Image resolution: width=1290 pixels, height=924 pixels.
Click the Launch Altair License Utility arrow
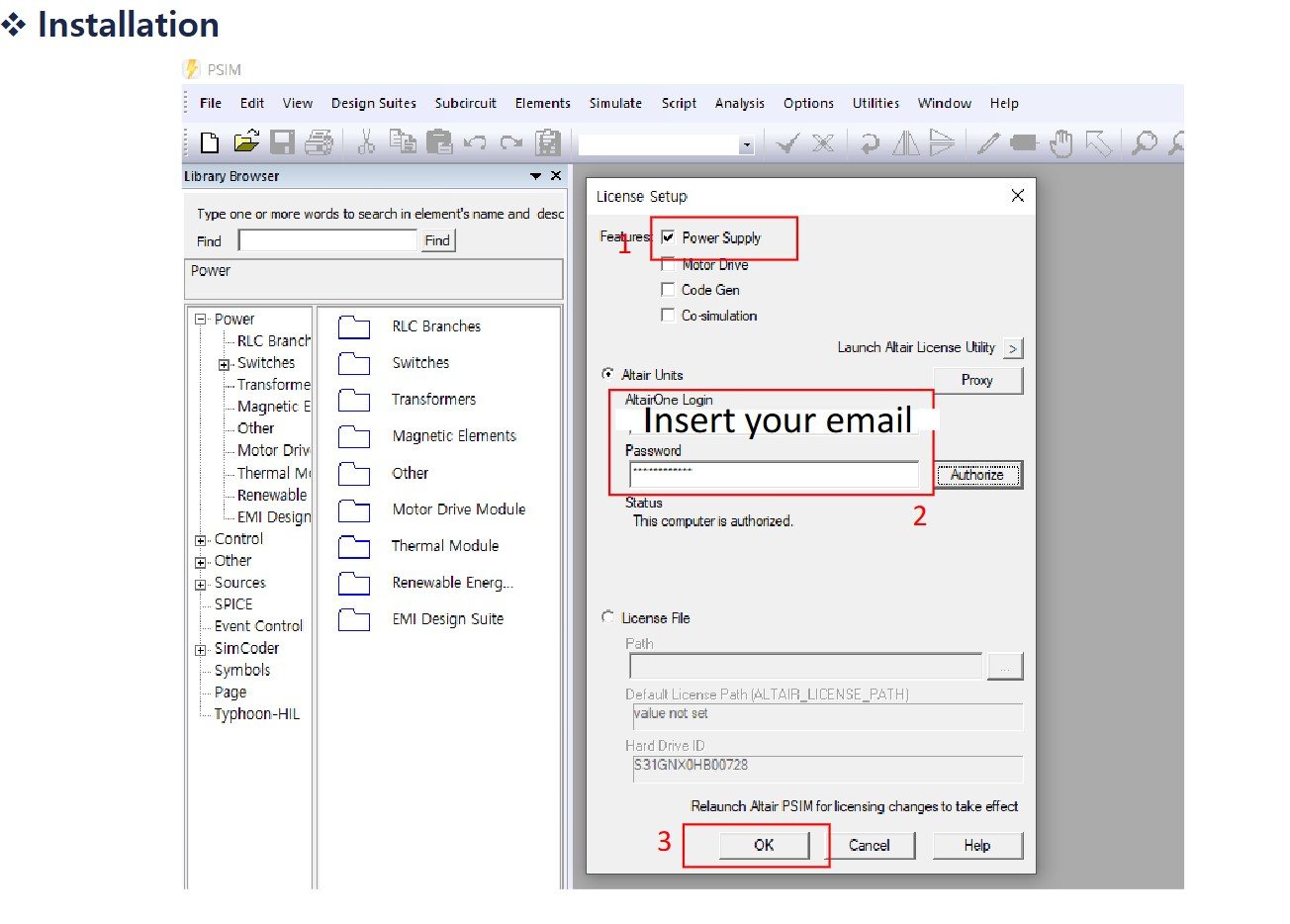[x=1013, y=348]
